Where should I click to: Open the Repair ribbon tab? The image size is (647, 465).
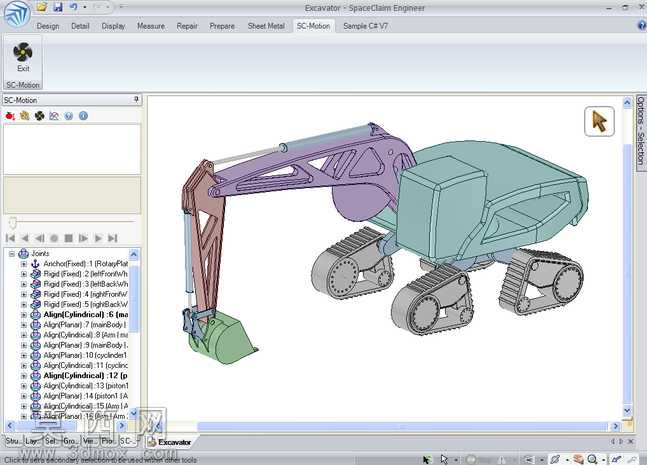click(187, 26)
